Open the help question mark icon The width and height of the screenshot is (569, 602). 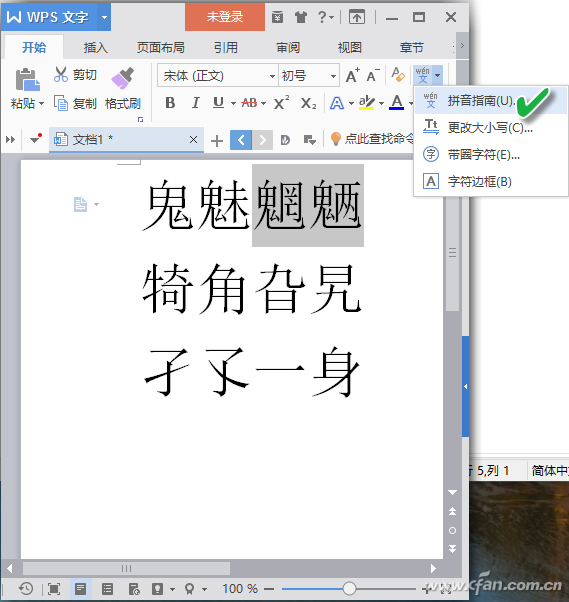click(x=322, y=17)
